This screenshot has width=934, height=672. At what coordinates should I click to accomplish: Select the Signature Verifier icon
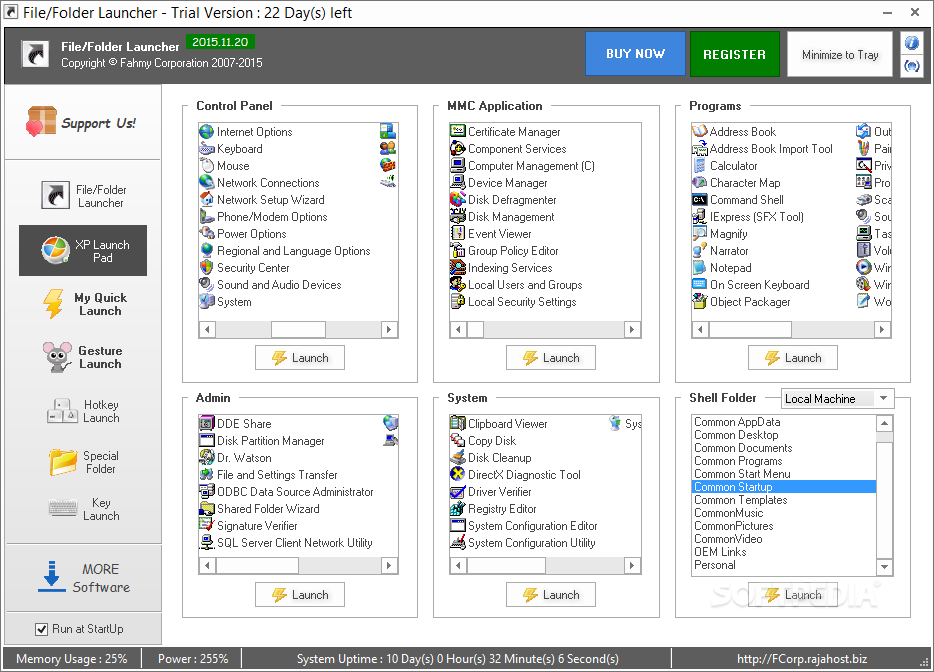(207, 525)
